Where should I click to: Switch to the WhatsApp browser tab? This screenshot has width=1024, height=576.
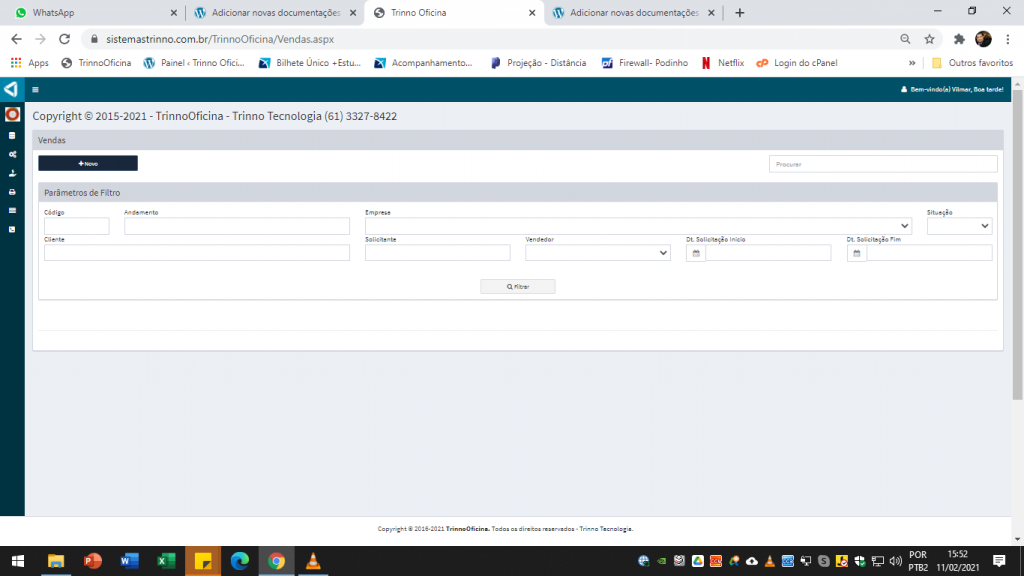point(92,13)
